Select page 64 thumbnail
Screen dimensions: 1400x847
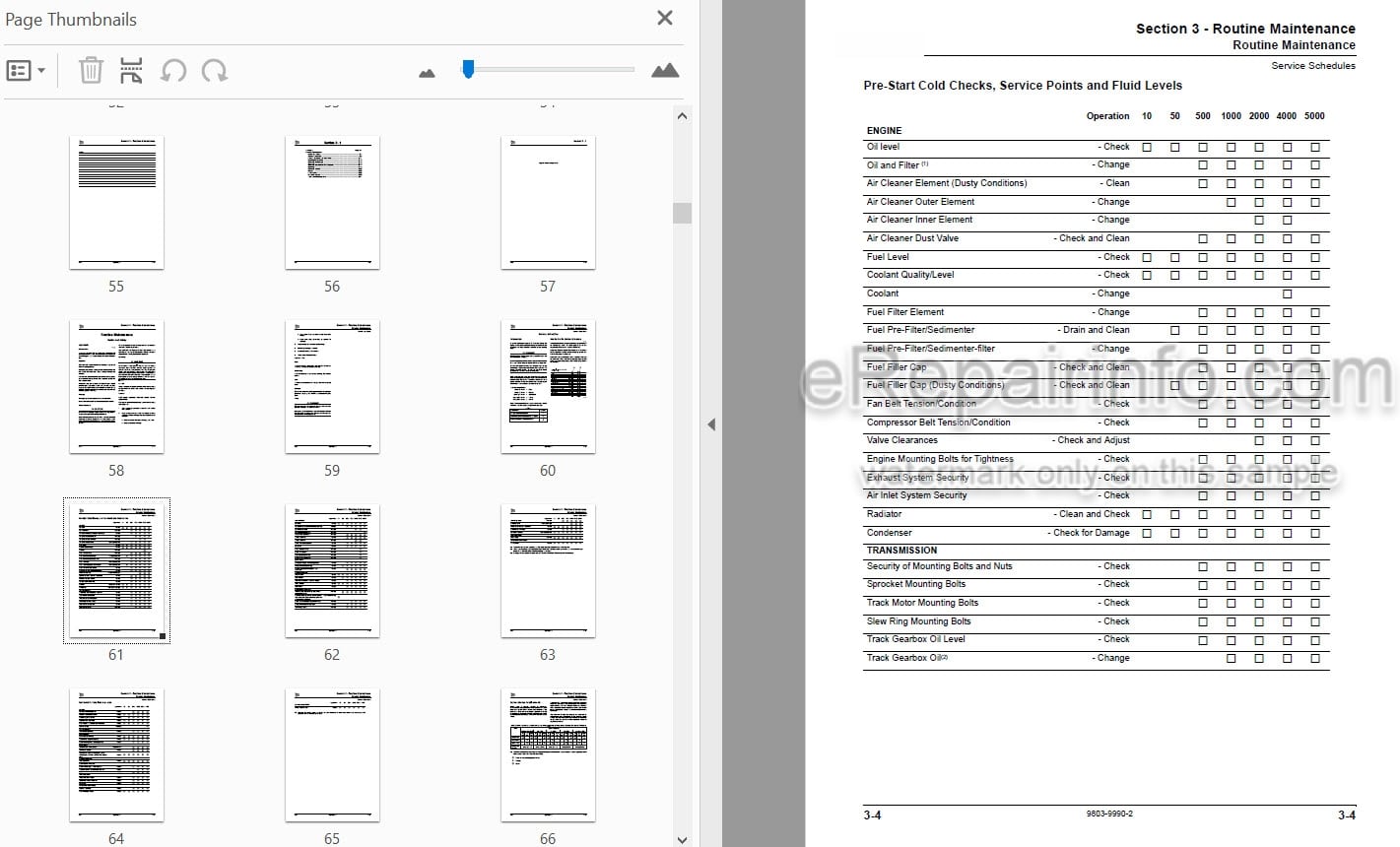pyautogui.click(x=116, y=754)
